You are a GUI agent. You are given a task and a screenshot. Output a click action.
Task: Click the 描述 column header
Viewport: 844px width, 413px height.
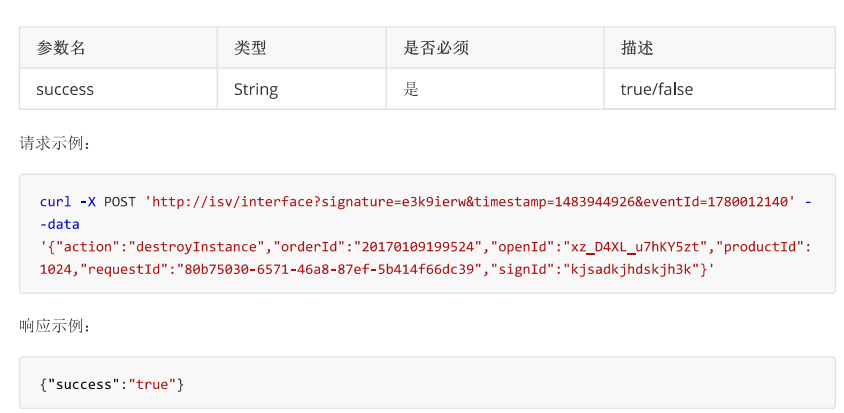[720, 47]
